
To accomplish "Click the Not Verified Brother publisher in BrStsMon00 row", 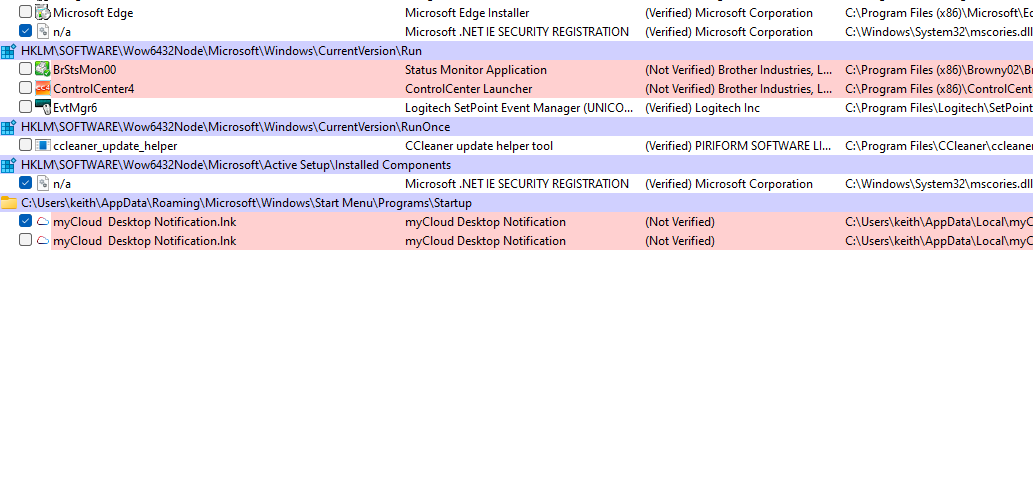I will [739, 70].
